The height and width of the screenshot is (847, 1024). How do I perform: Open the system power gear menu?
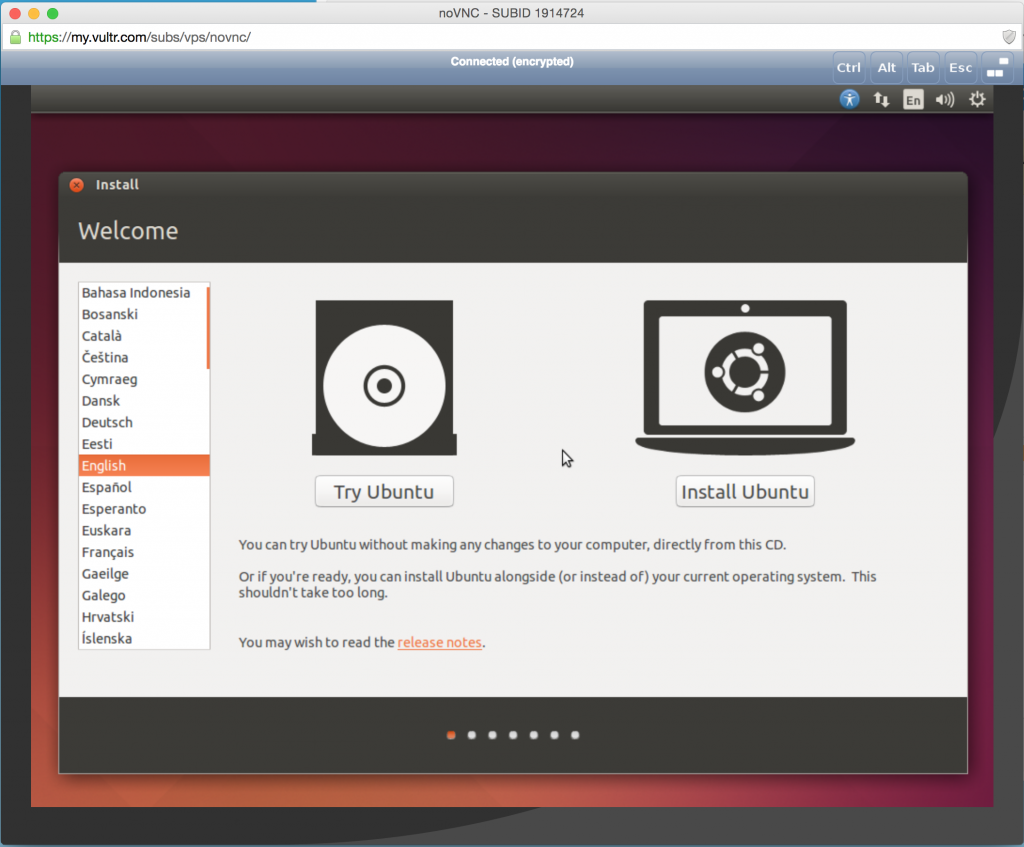[977, 99]
